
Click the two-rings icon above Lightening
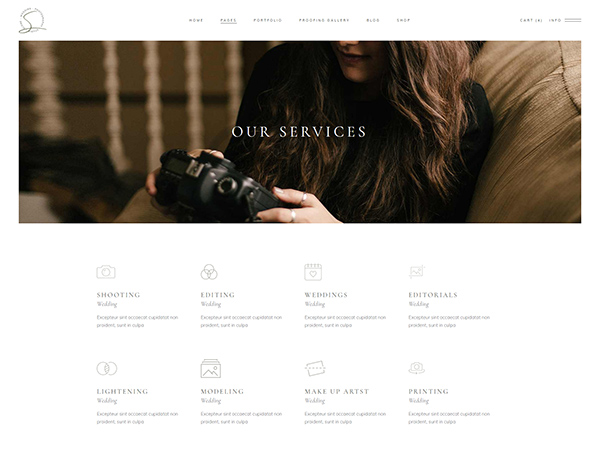tap(106, 368)
